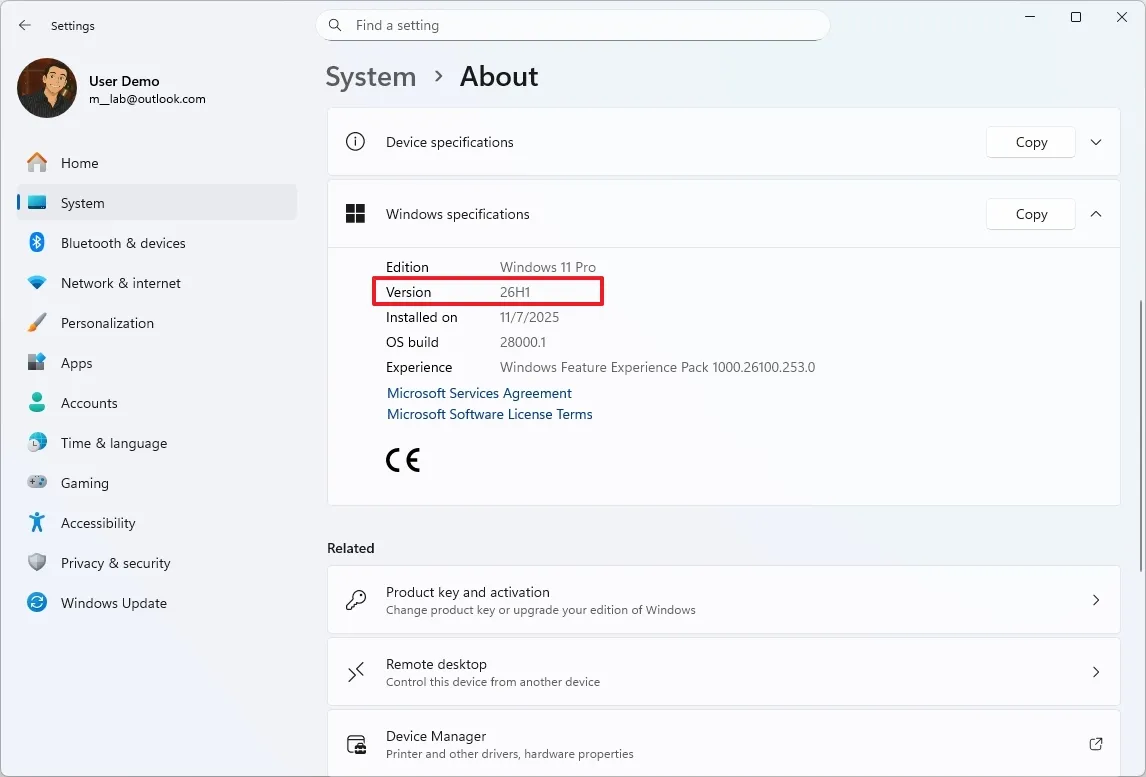Open Personalization settings

pos(108,323)
